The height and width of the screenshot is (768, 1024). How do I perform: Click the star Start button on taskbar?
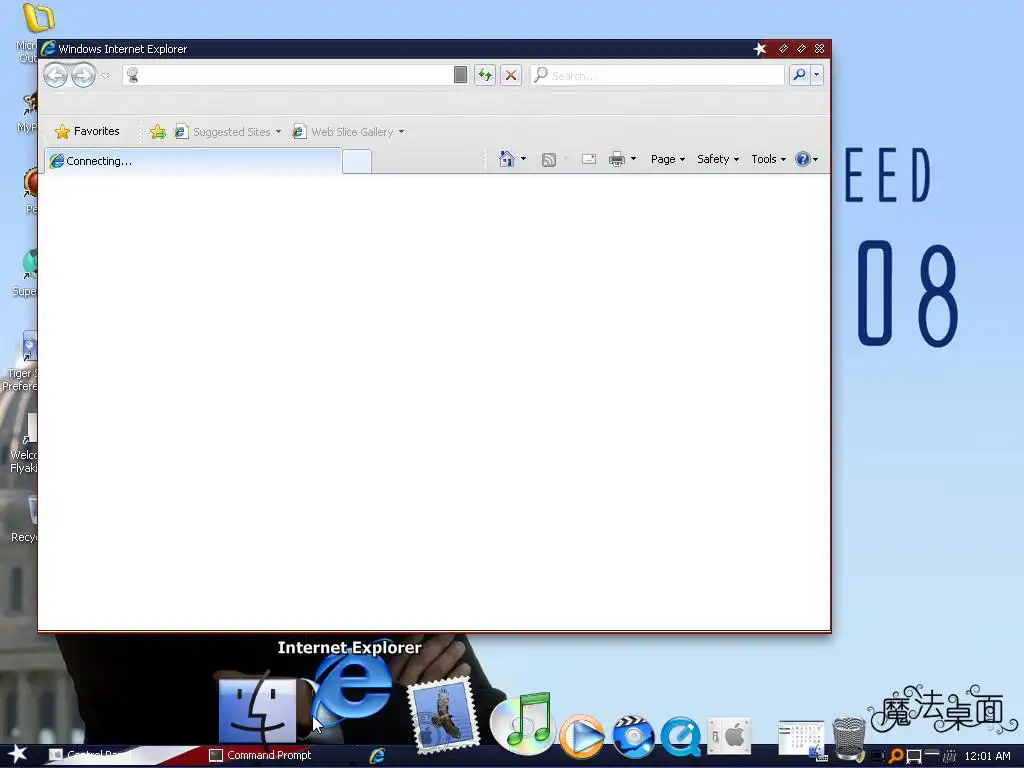click(x=18, y=754)
